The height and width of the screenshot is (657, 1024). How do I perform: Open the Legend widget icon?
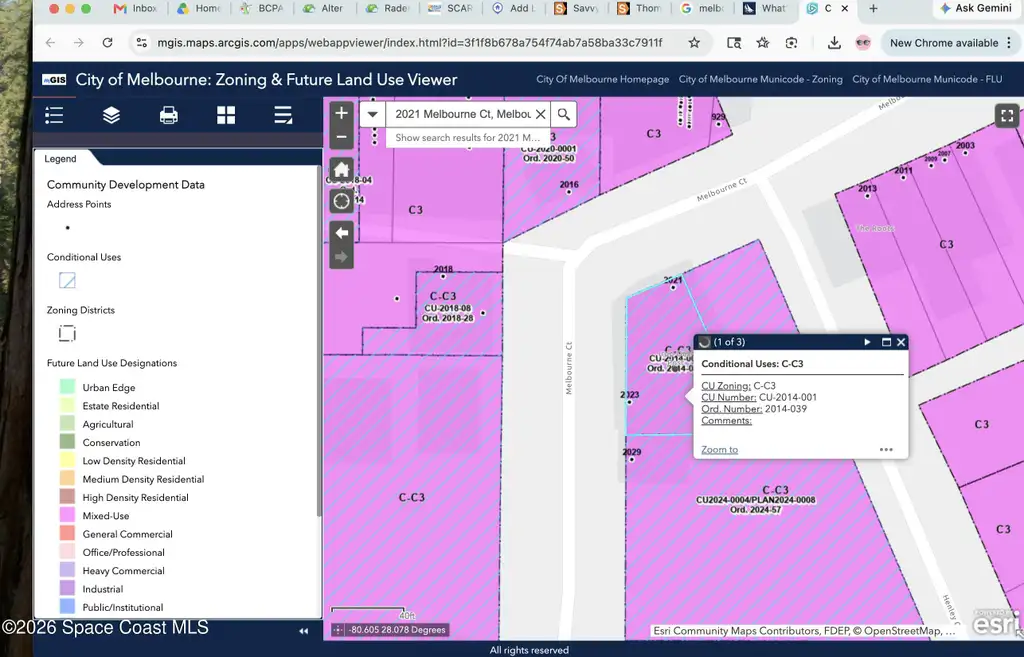click(54, 116)
